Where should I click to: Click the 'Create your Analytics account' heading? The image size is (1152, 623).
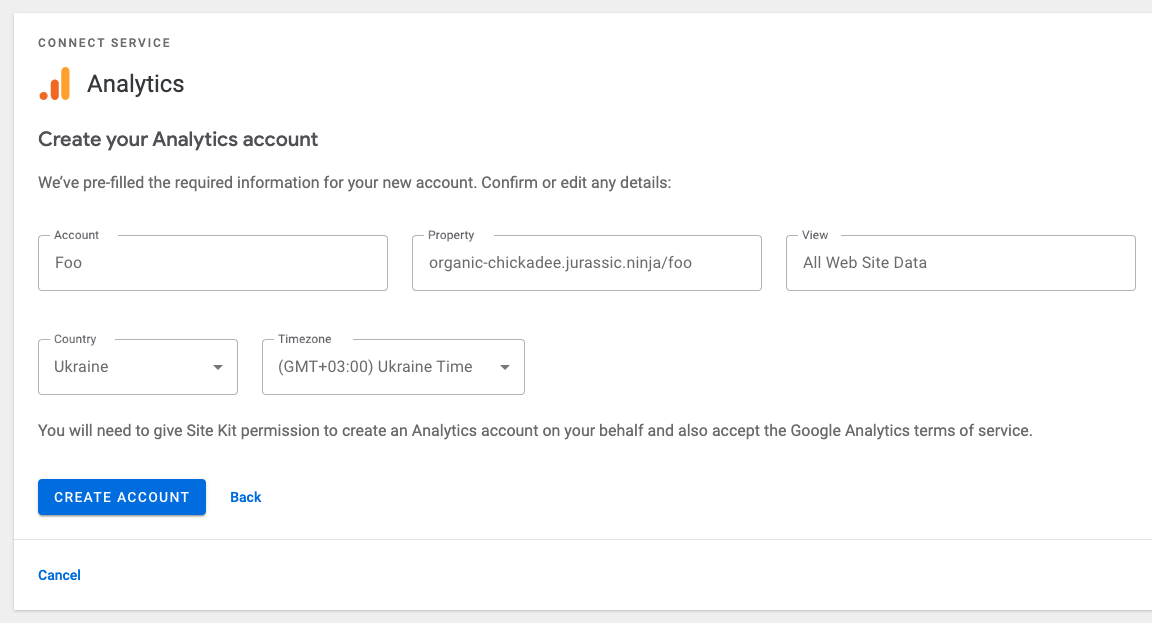pyautogui.click(x=178, y=140)
